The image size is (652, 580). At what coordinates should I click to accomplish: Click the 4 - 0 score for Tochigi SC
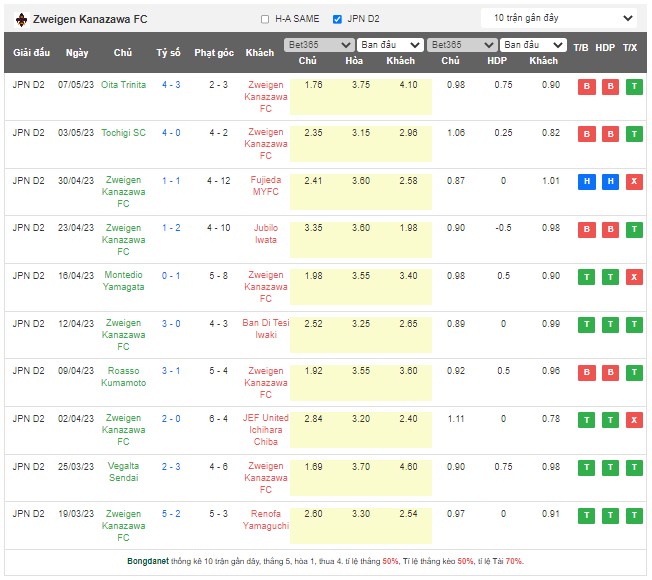[171, 133]
